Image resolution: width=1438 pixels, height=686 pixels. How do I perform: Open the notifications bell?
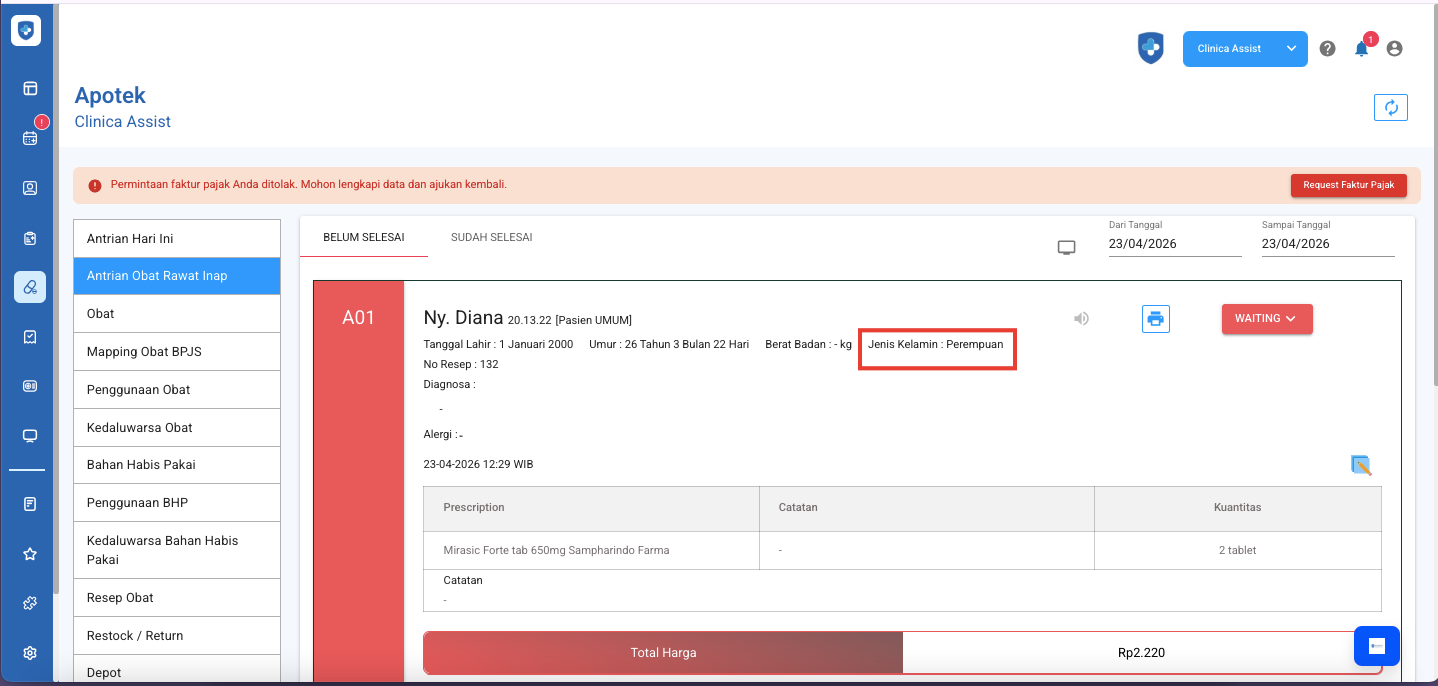[1361, 49]
